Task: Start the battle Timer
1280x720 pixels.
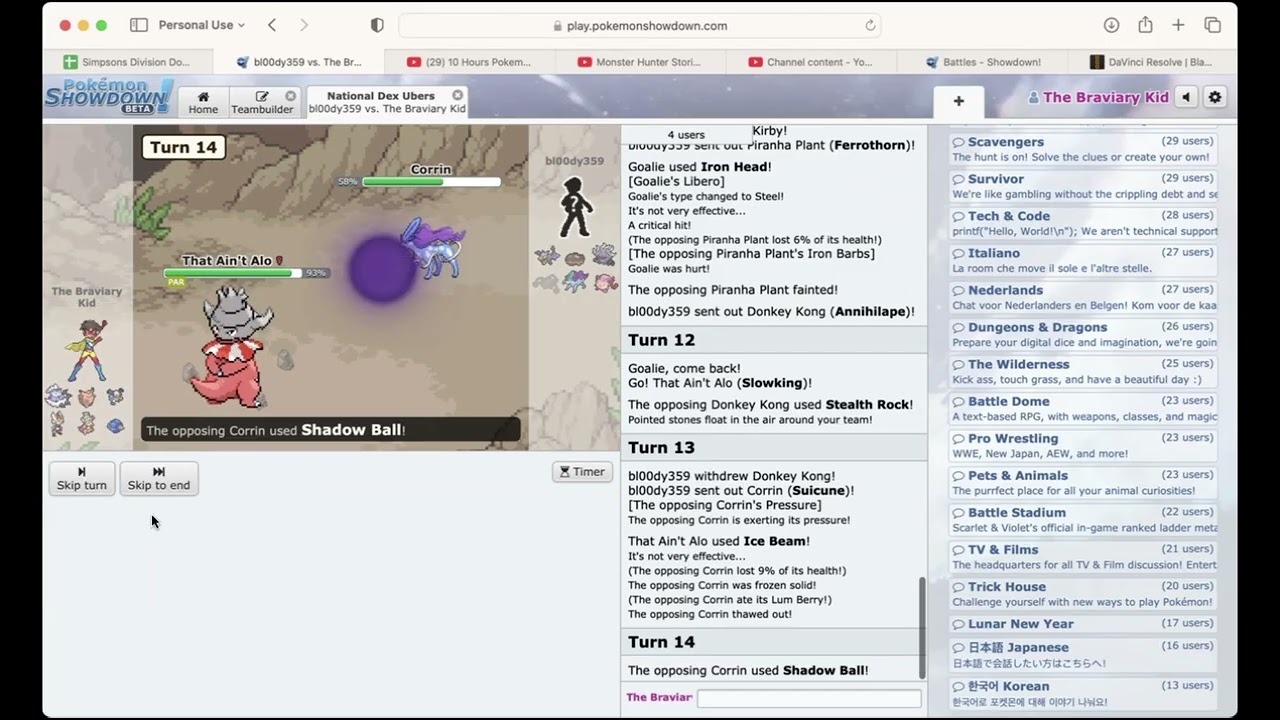Action: tap(582, 471)
